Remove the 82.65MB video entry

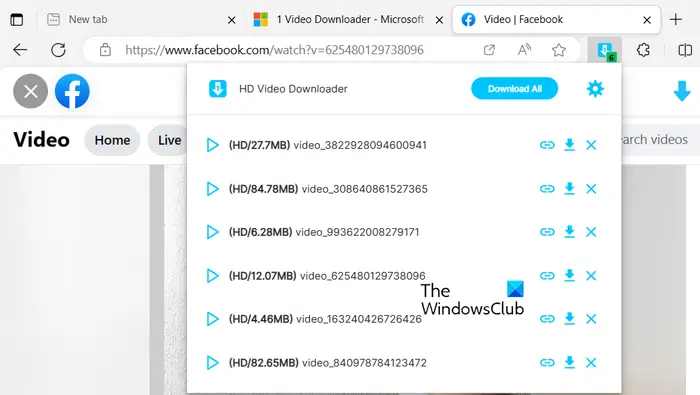coord(591,363)
